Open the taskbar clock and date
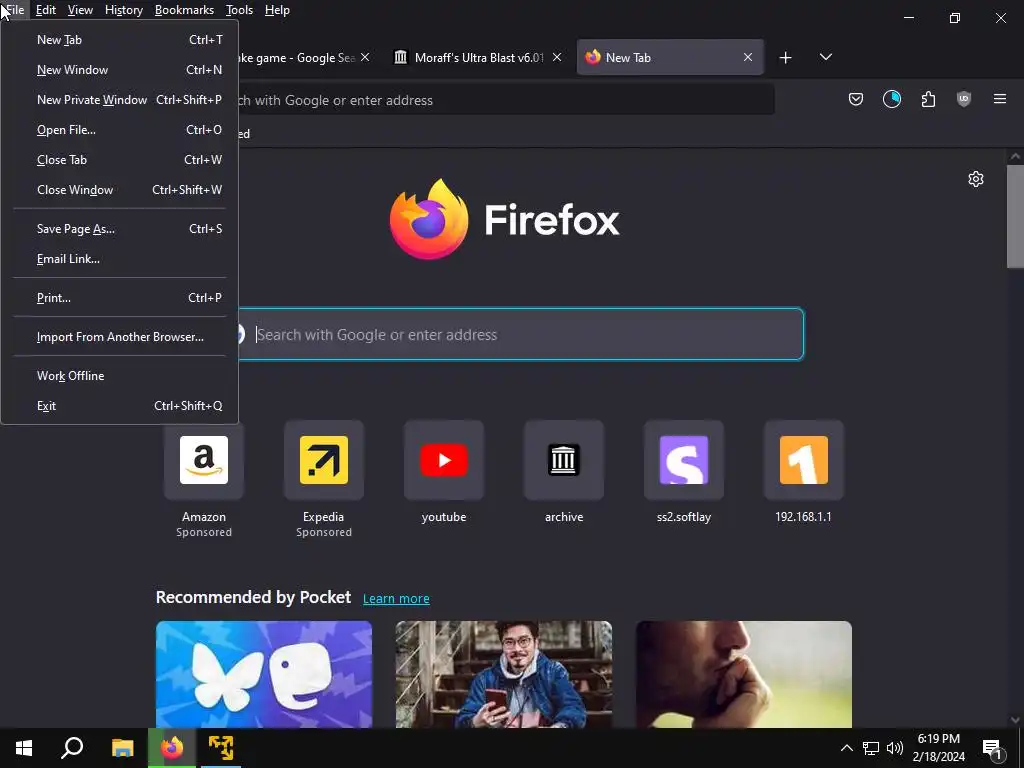 coord(939,748)
